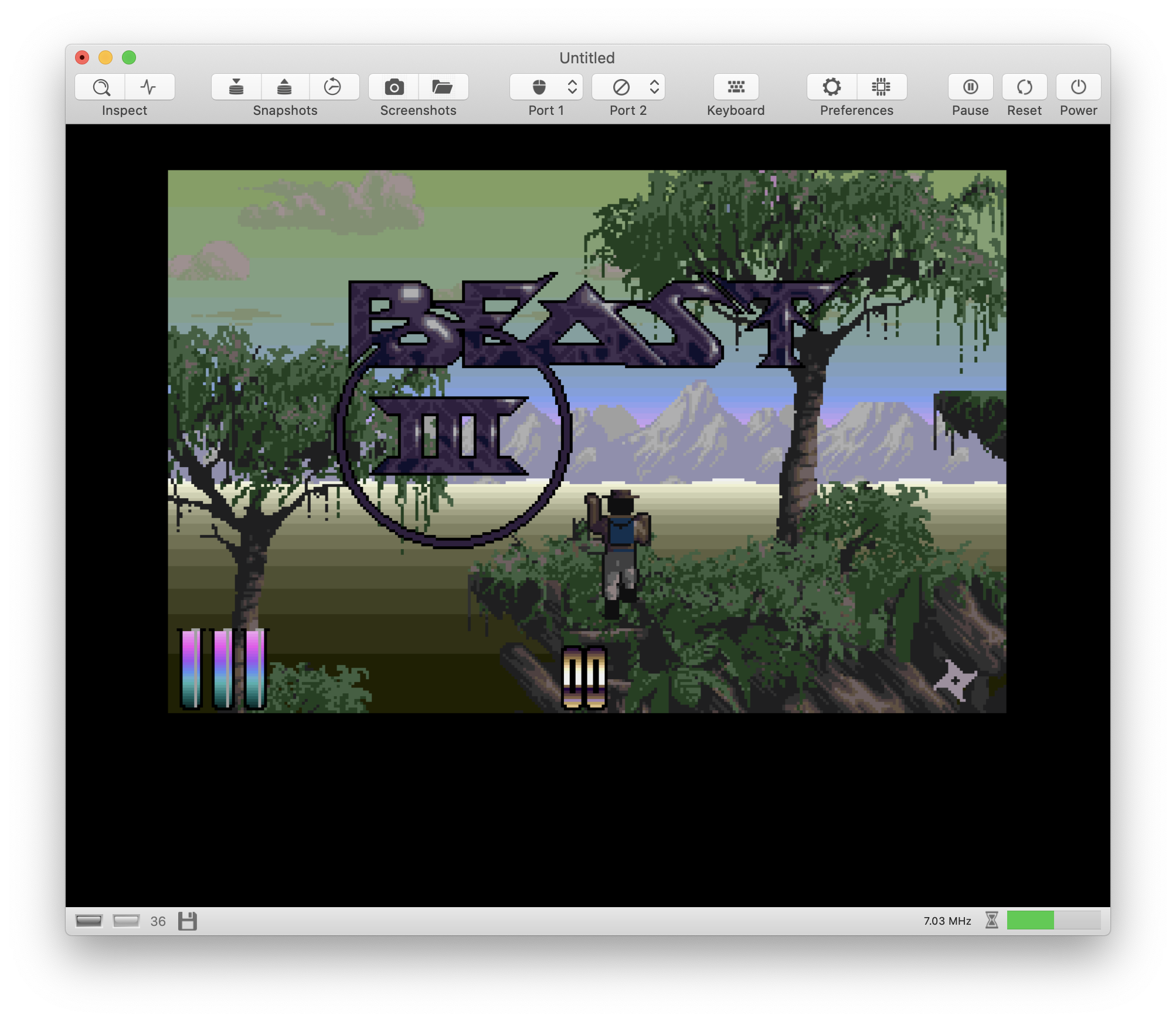Open Preferences with the gear icon

[832, 87]
